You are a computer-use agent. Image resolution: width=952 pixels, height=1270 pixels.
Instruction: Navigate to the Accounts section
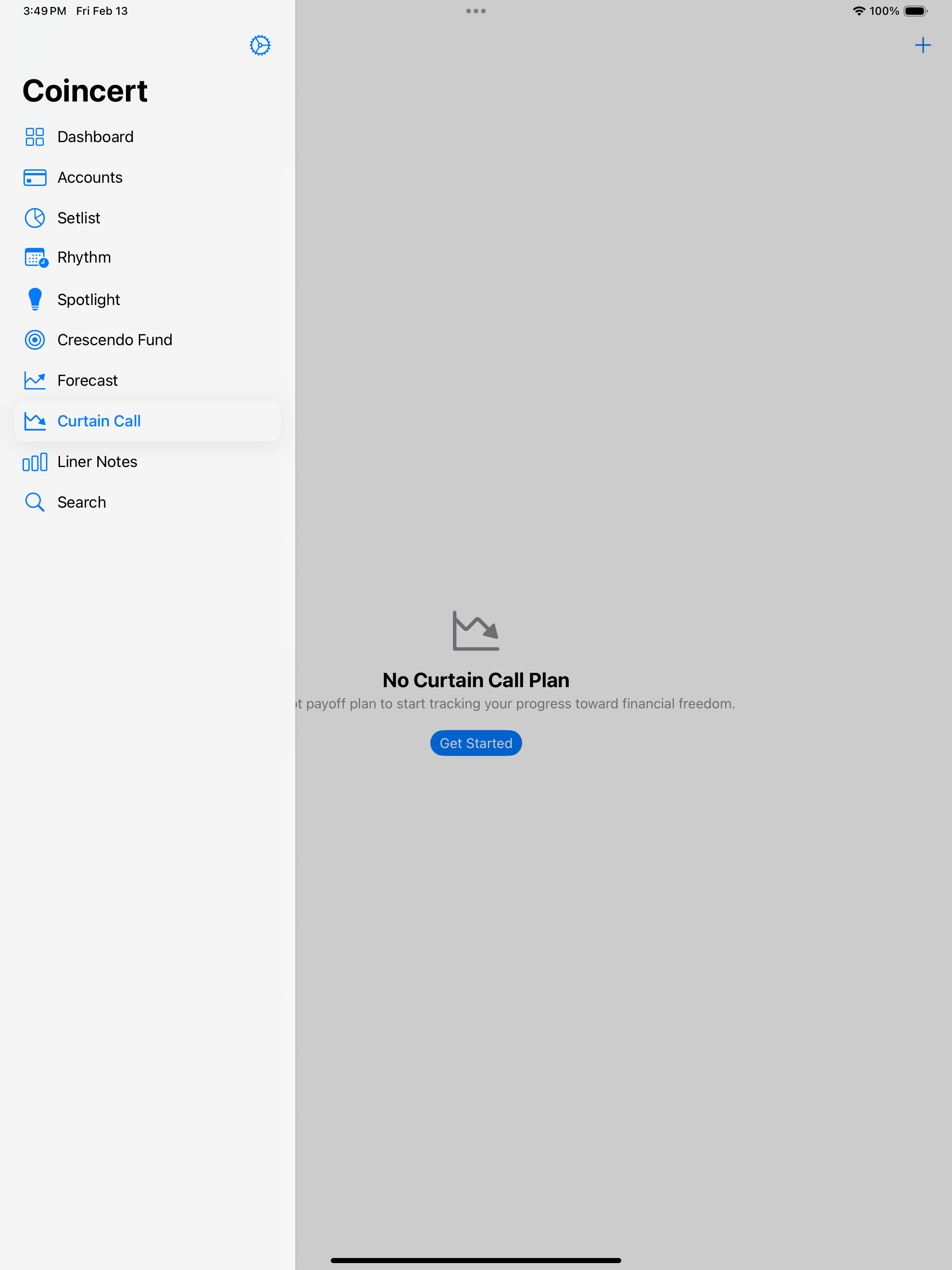89,177
